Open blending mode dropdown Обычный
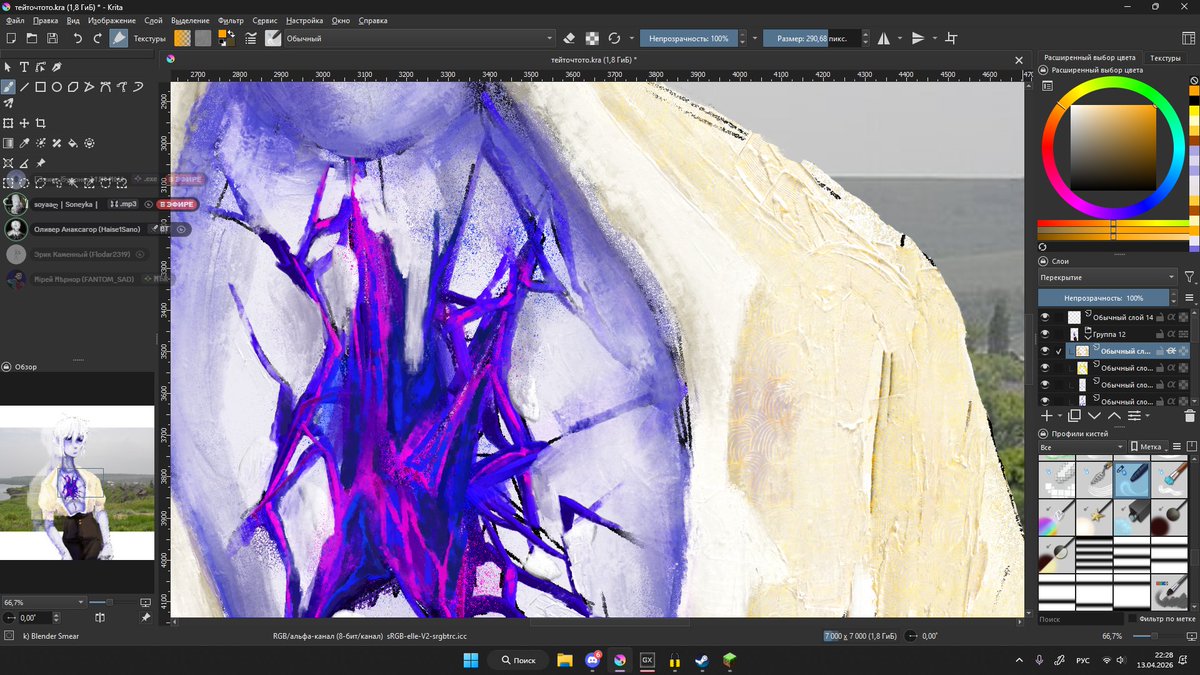 [x=419, y=38]
